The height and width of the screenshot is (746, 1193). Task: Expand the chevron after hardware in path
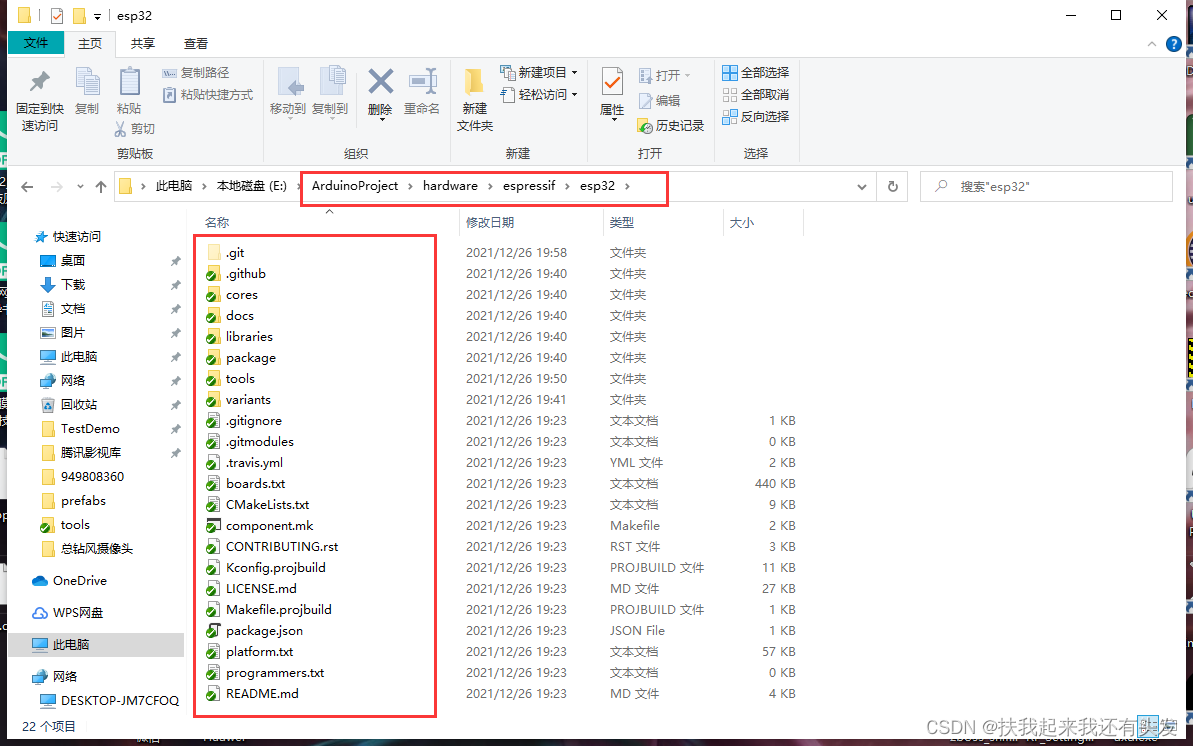click(x=490, y=186)
